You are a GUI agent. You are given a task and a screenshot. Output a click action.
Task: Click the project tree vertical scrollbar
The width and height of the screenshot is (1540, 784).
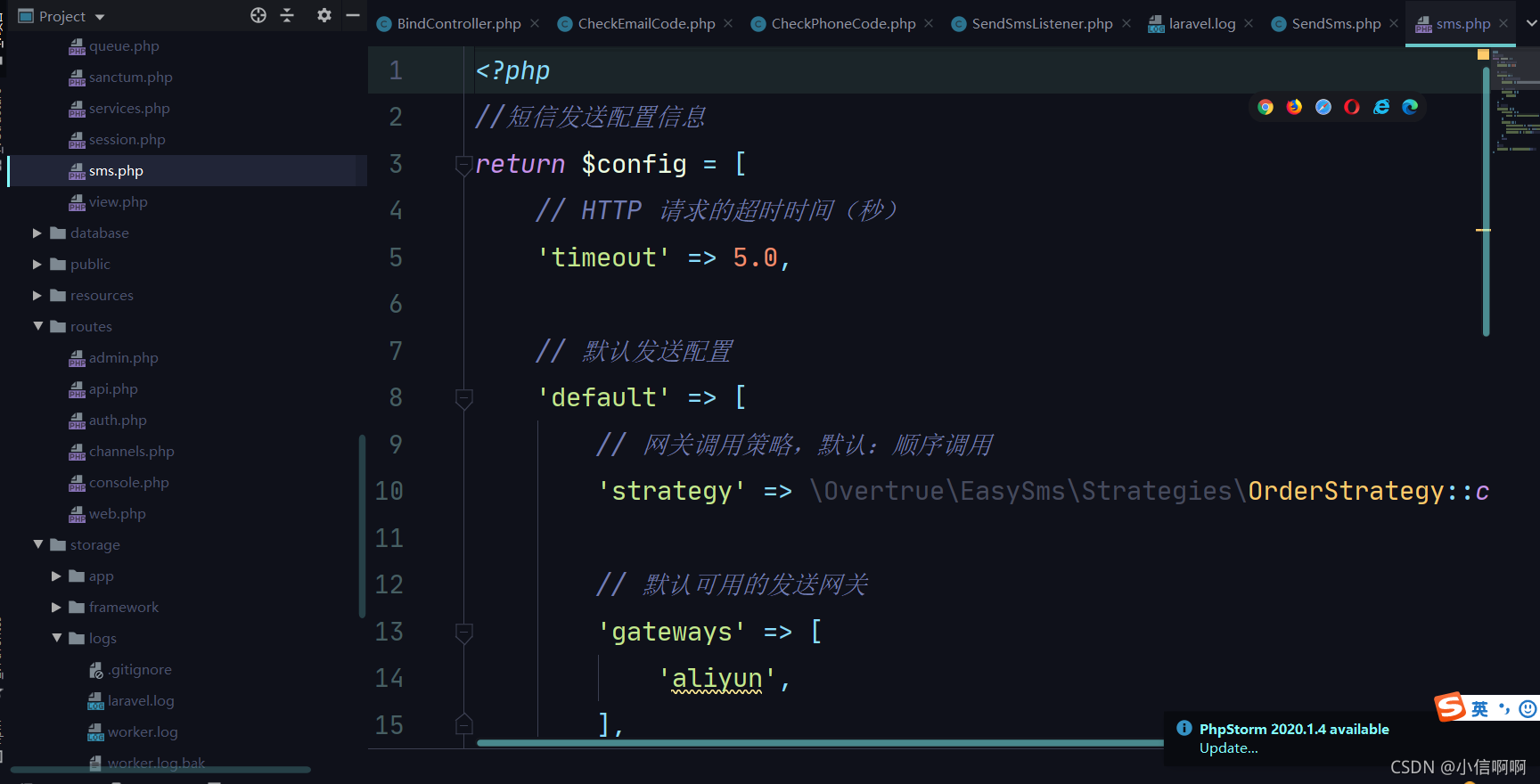[x=362, y=526]
